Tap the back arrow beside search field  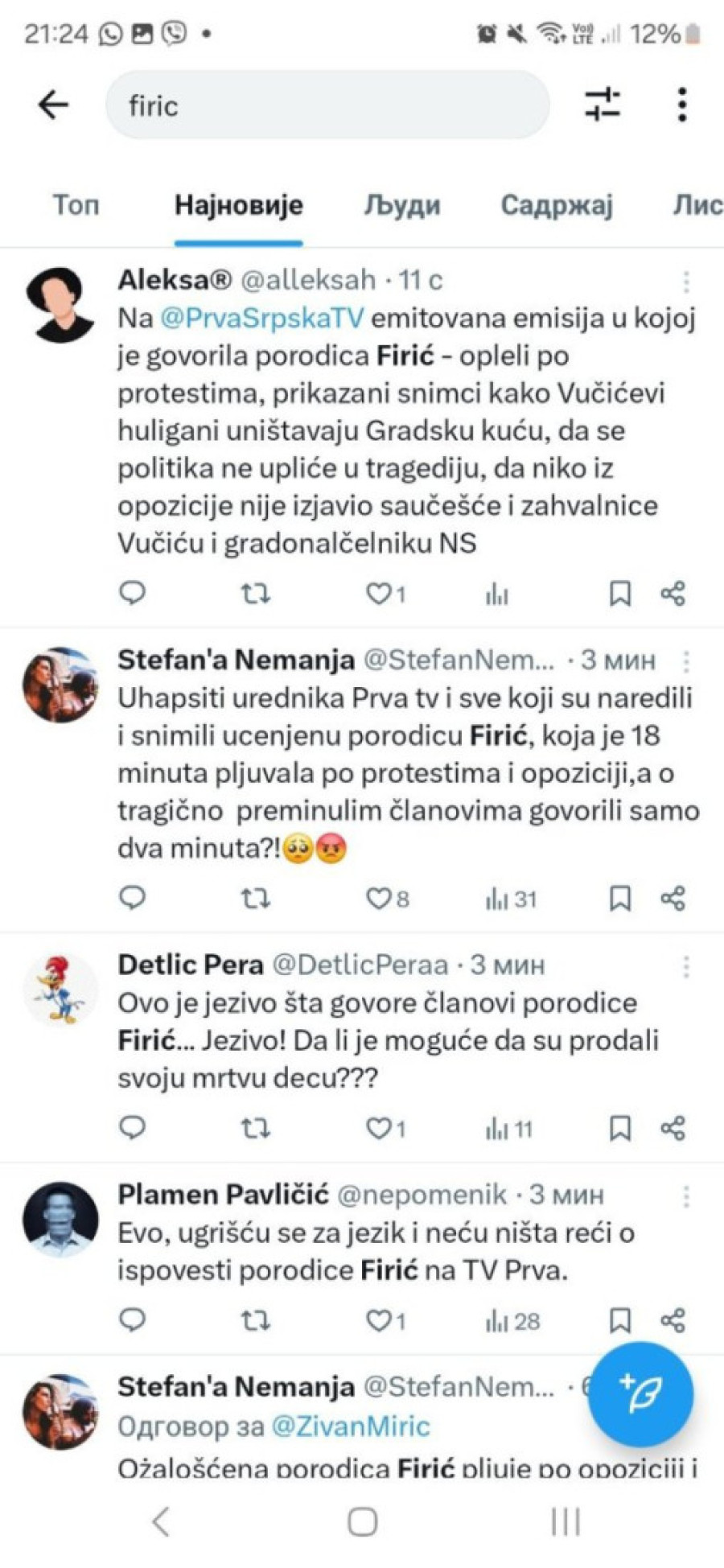53,105
